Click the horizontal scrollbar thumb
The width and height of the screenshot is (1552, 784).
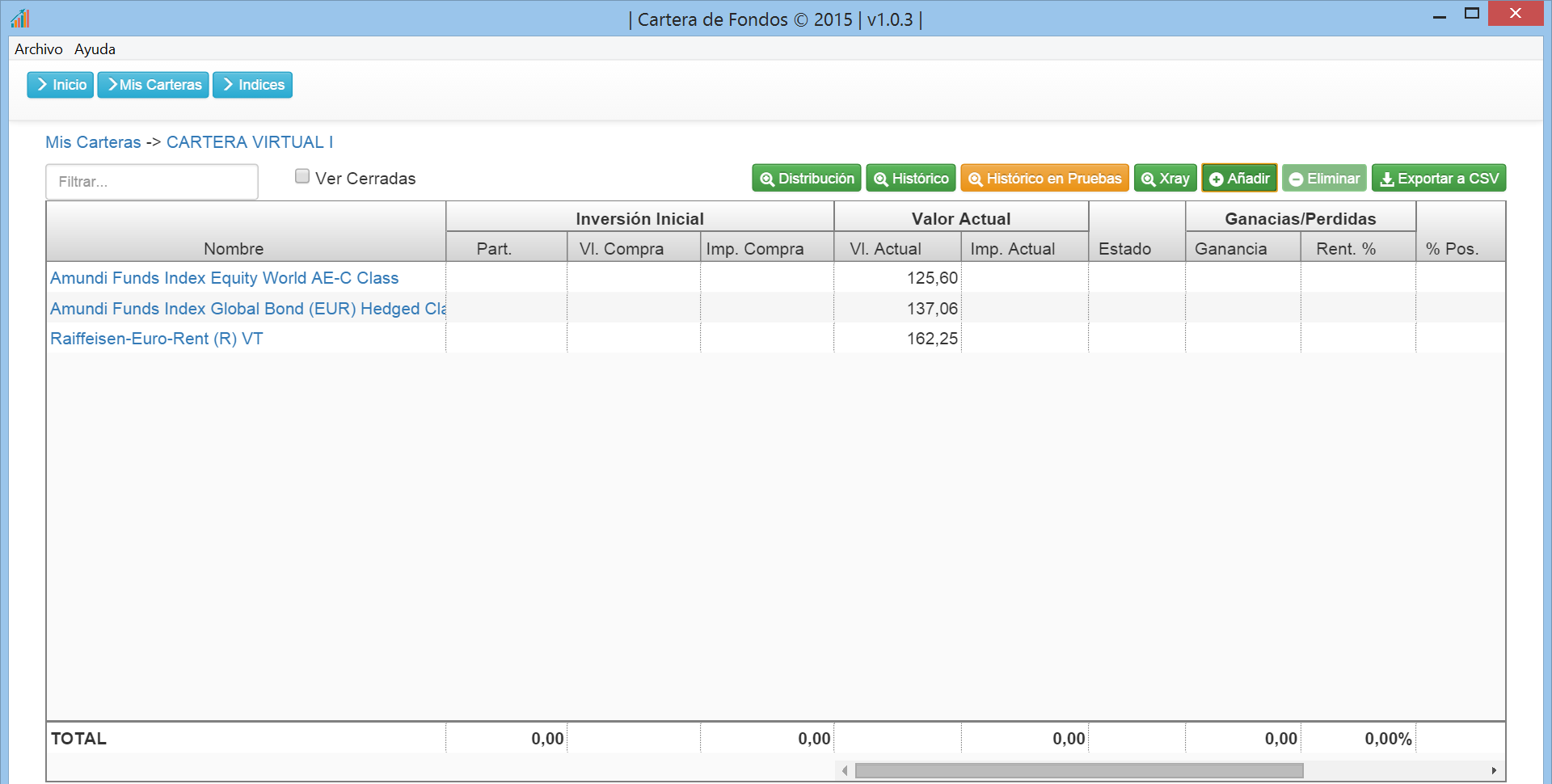[1079, 771]
